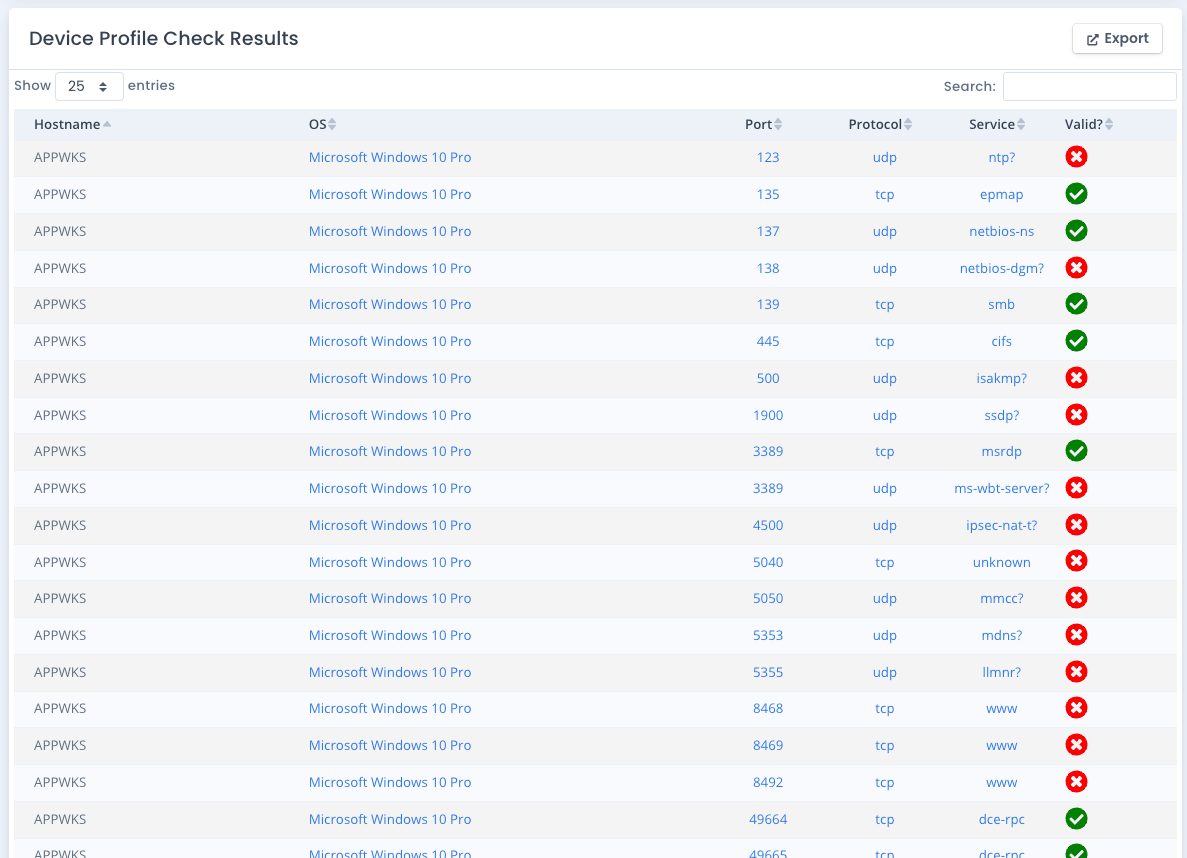1187x858 pixels.
Task: Click the epmap service link
Action: click(1001, 195)
